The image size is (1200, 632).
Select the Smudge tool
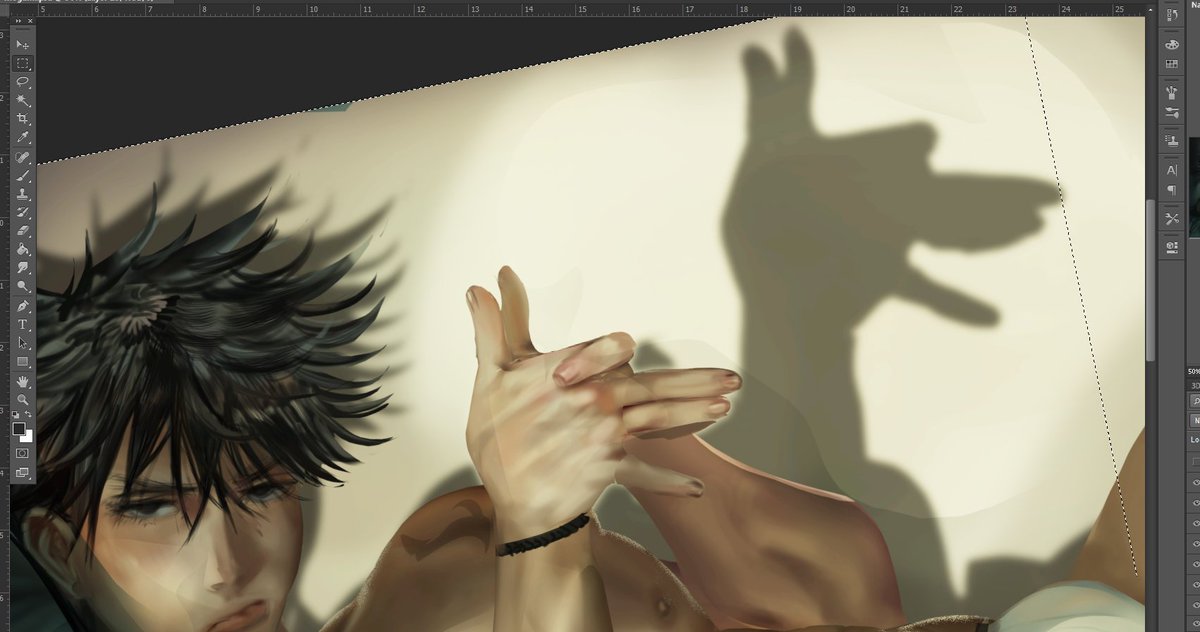pos(23,268)
